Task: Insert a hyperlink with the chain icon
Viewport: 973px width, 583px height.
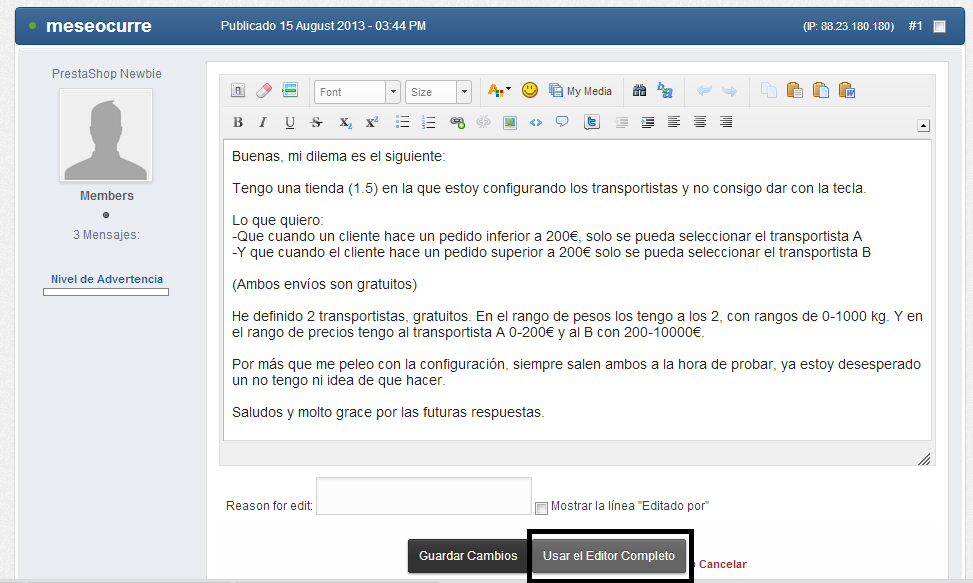Action: 457,122
